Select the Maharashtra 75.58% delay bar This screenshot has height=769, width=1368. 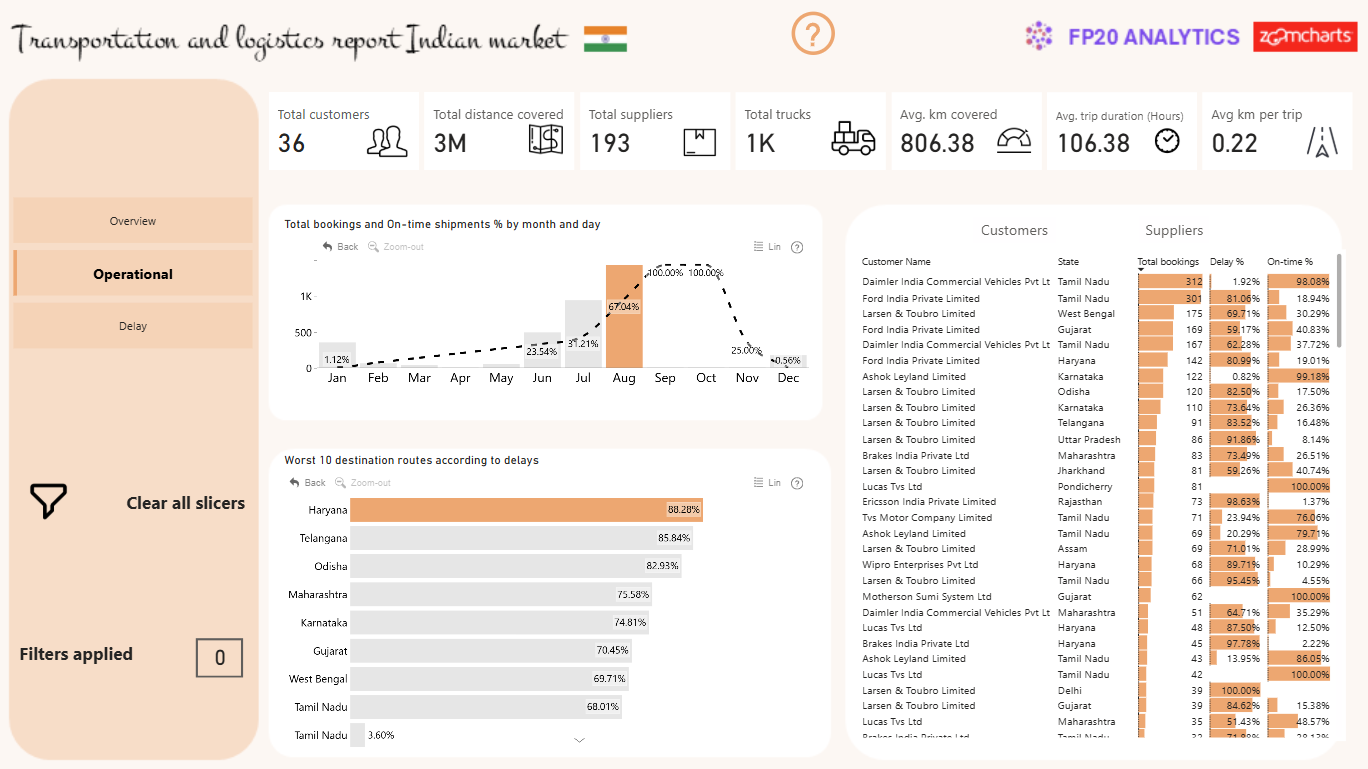501,594
